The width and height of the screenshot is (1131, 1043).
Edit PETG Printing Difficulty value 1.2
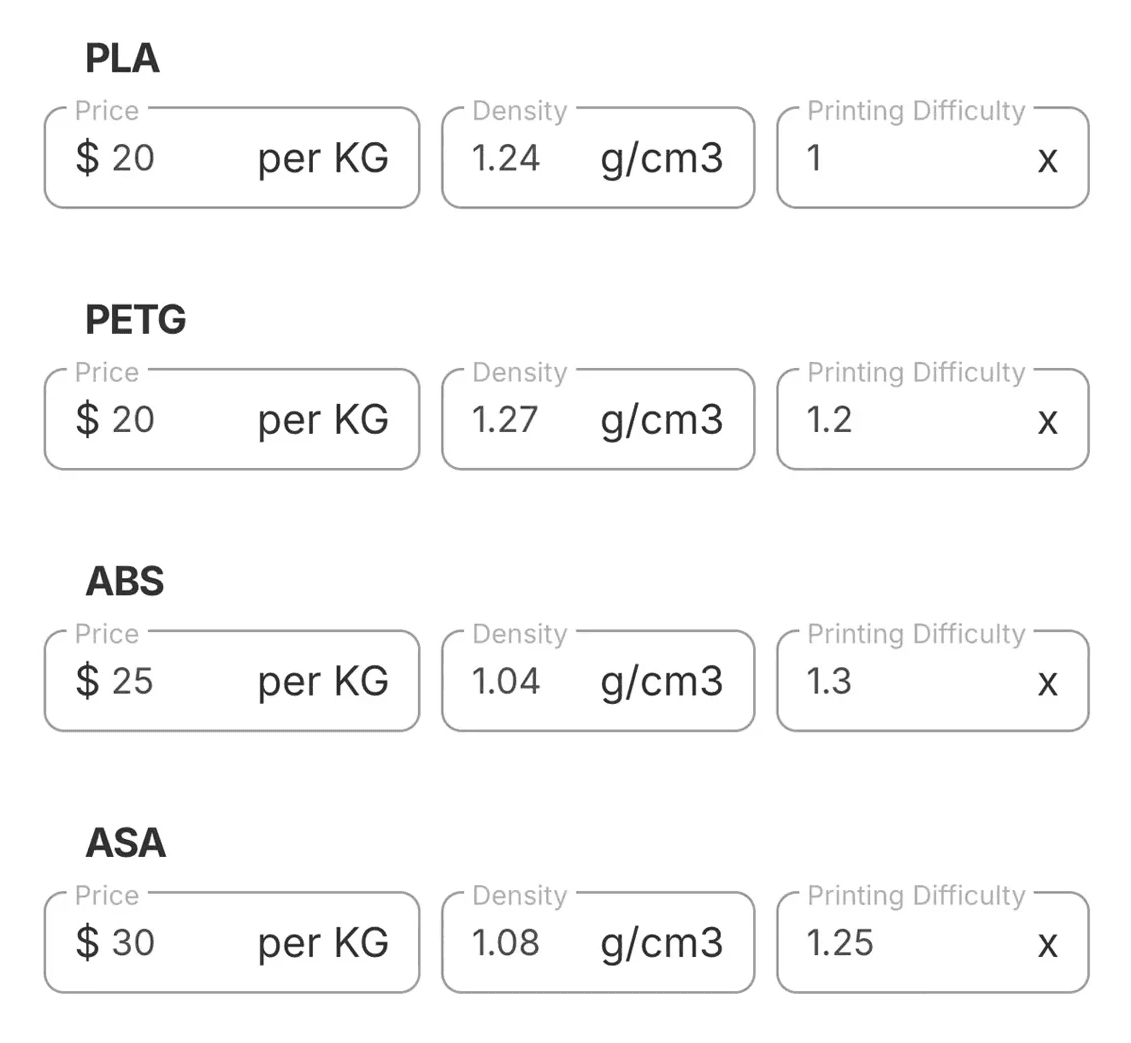point(900,420)
